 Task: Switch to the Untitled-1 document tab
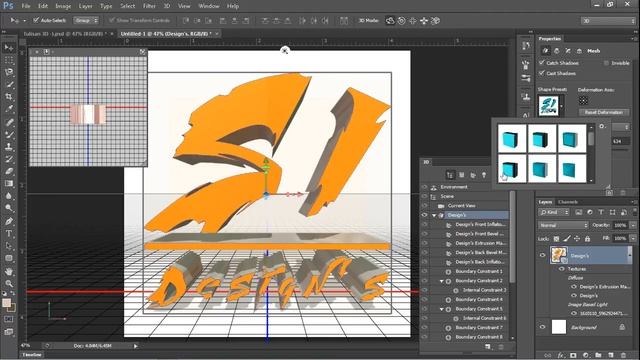coord(166,33)
